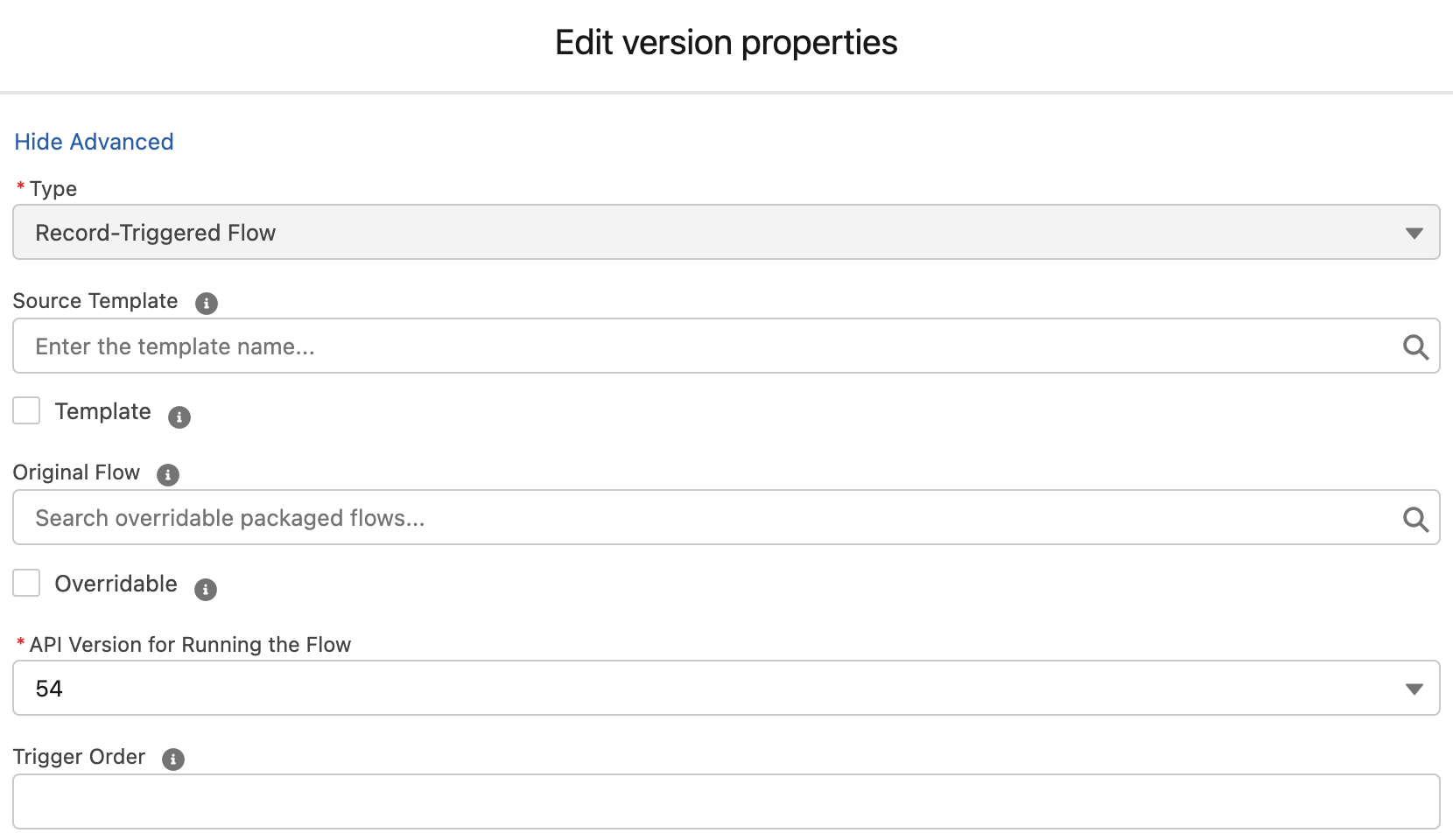1453x840 pixels.
Task: Open the Record-Triggered Flow type dropdown
Action: (x=700, y=233)
